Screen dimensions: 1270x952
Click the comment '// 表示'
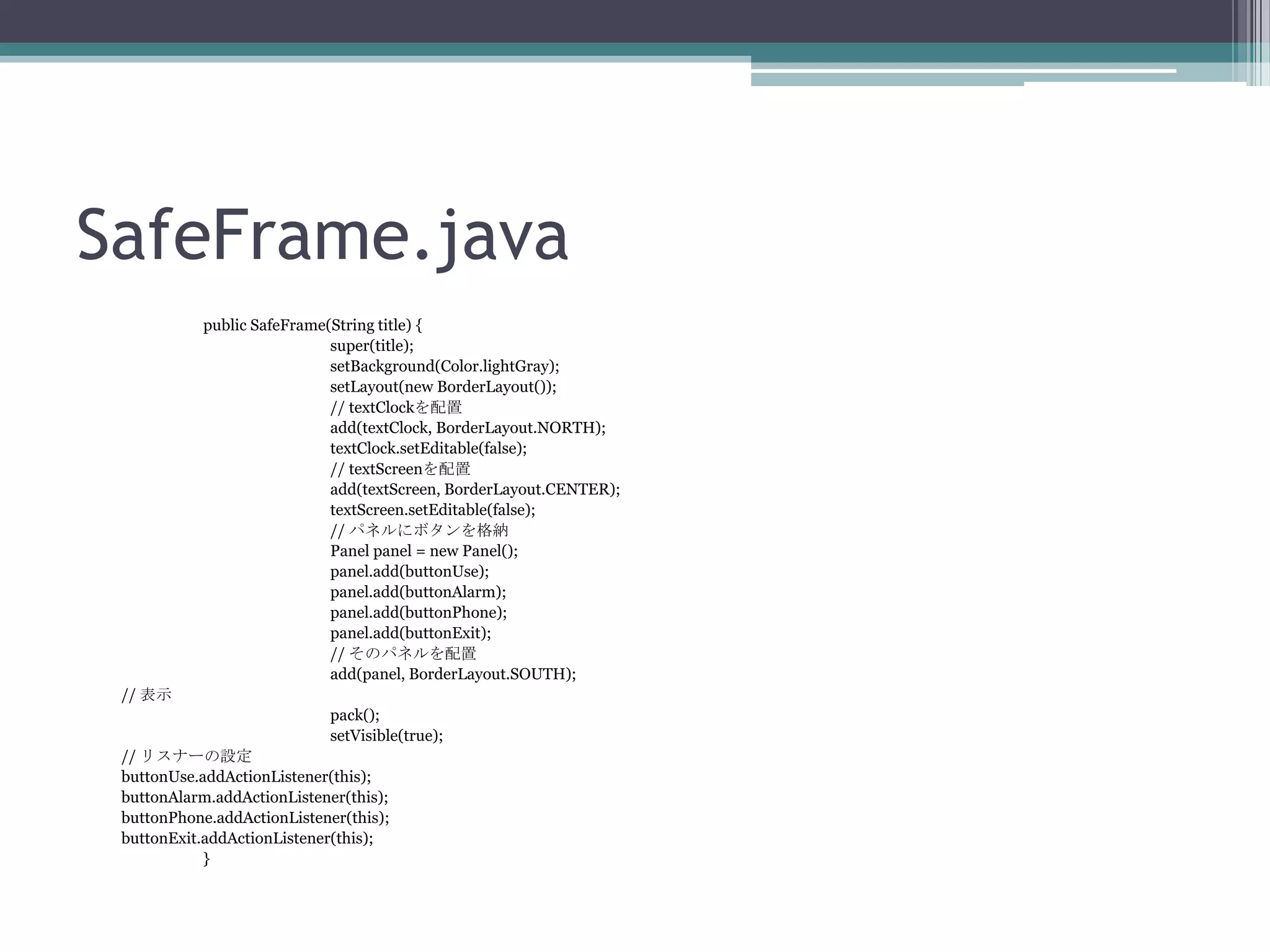[x=146, y=694]
